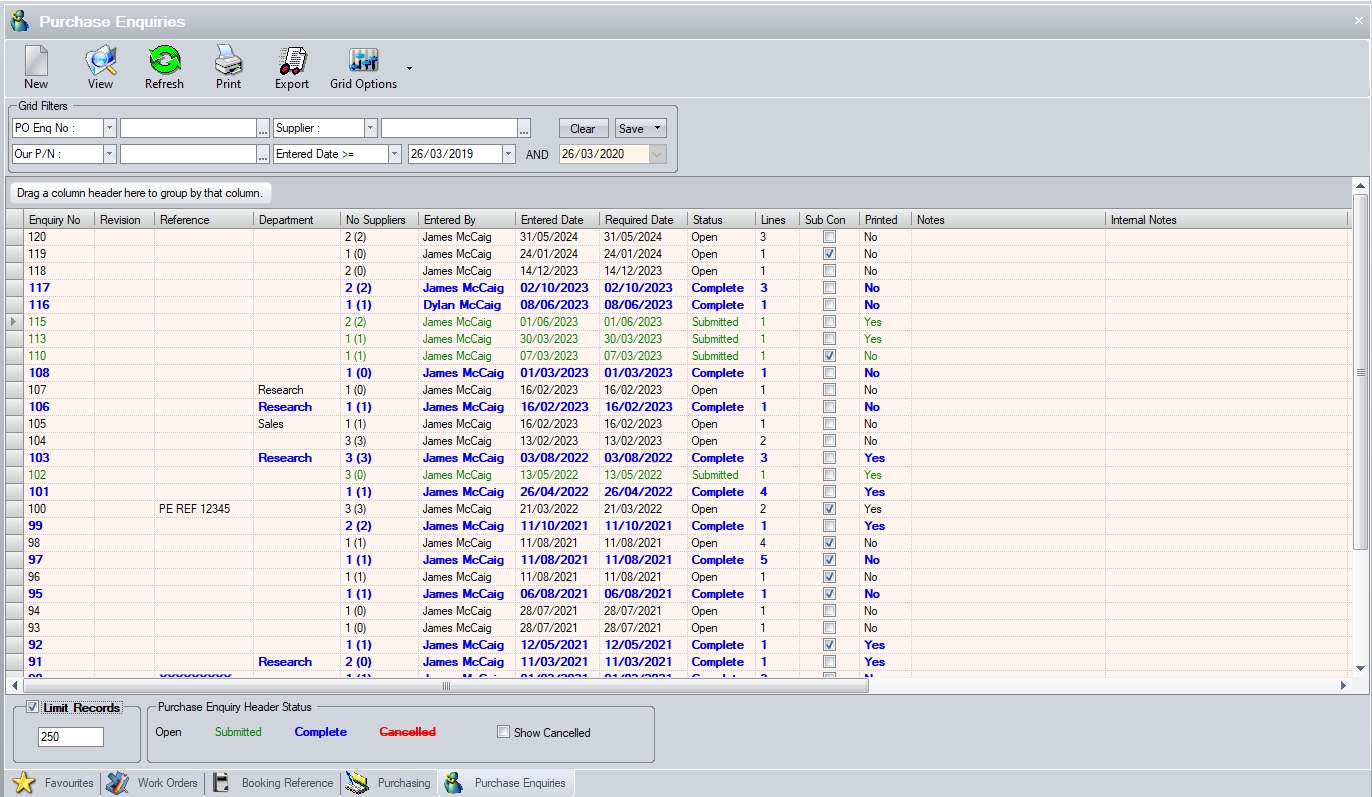This screenshot has width=1372, height=797.
Task: Expand the PO Enq No filter dropdown
Action: point(109,129)
